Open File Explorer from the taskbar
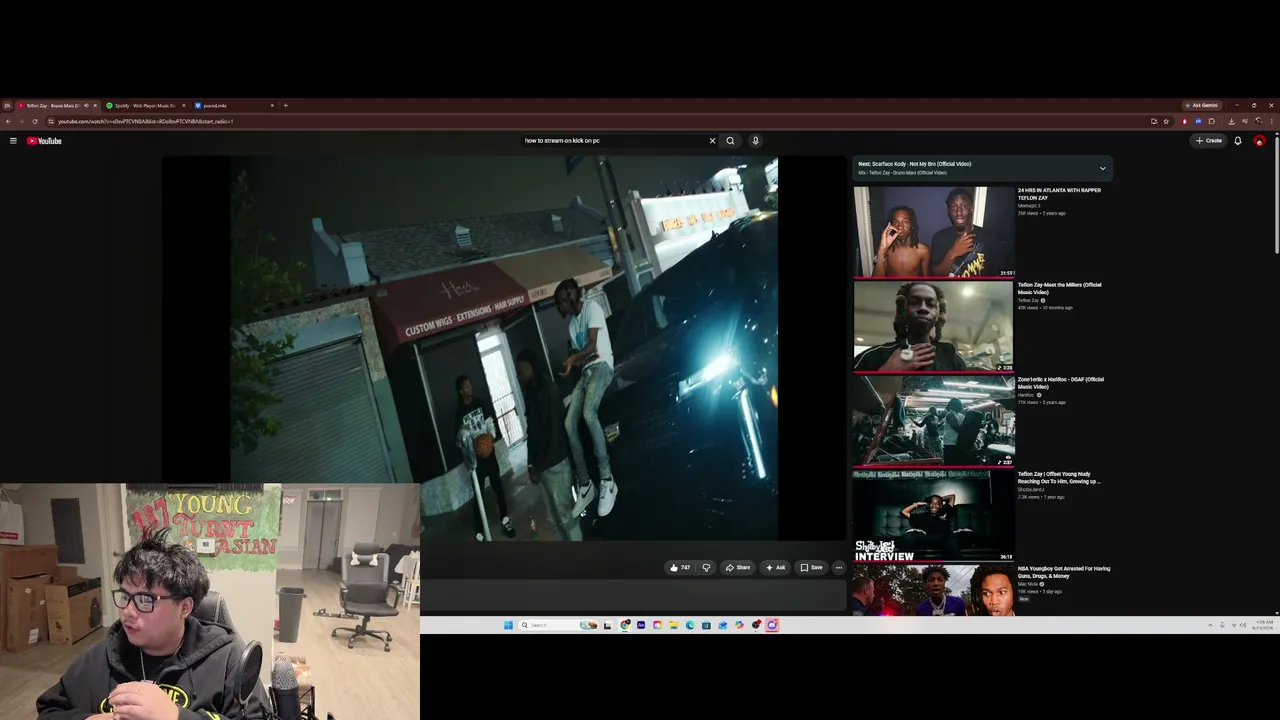 pos(673,625)
